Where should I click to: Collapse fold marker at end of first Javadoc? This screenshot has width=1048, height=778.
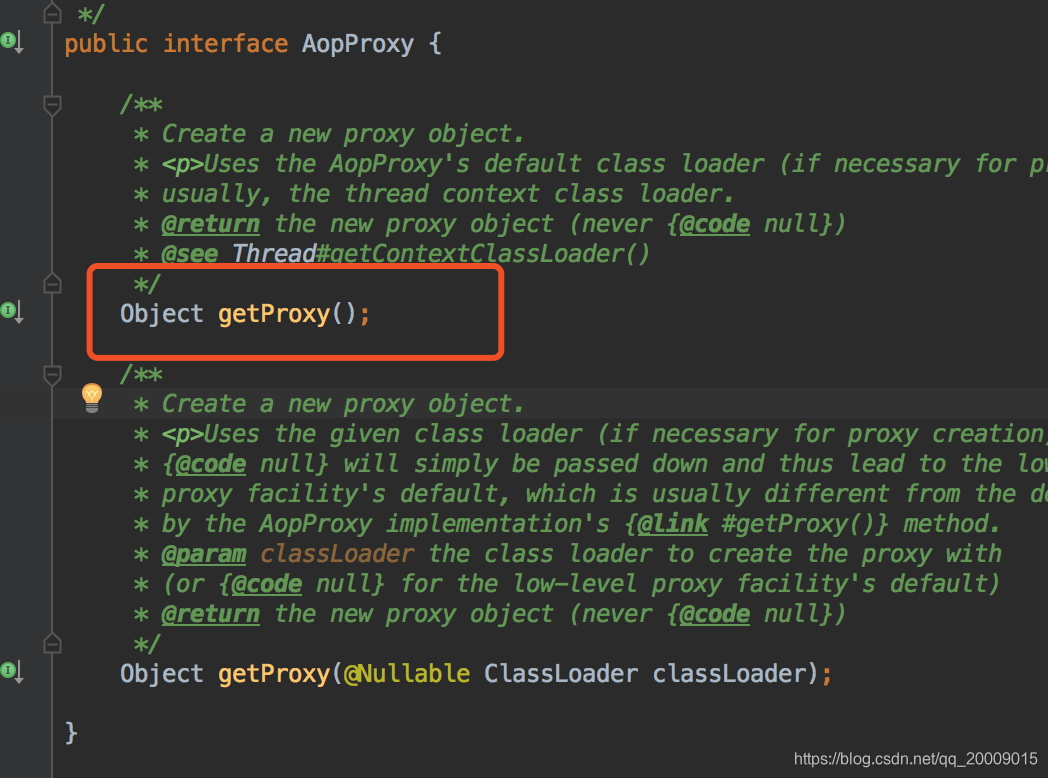tap(52, 284)
